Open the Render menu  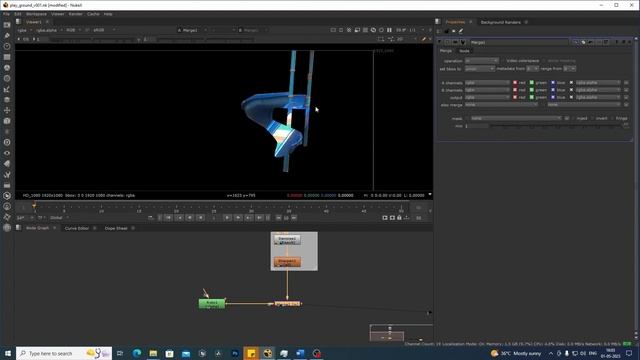click(76, 14)
